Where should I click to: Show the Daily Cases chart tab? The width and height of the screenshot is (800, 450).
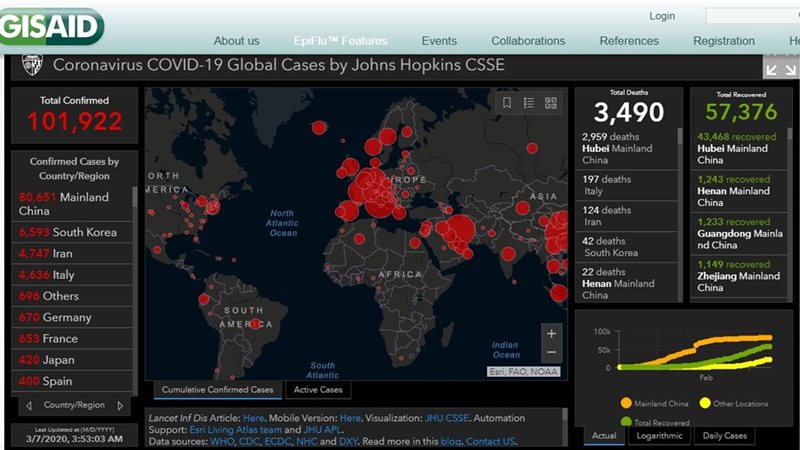pos(724,436)
